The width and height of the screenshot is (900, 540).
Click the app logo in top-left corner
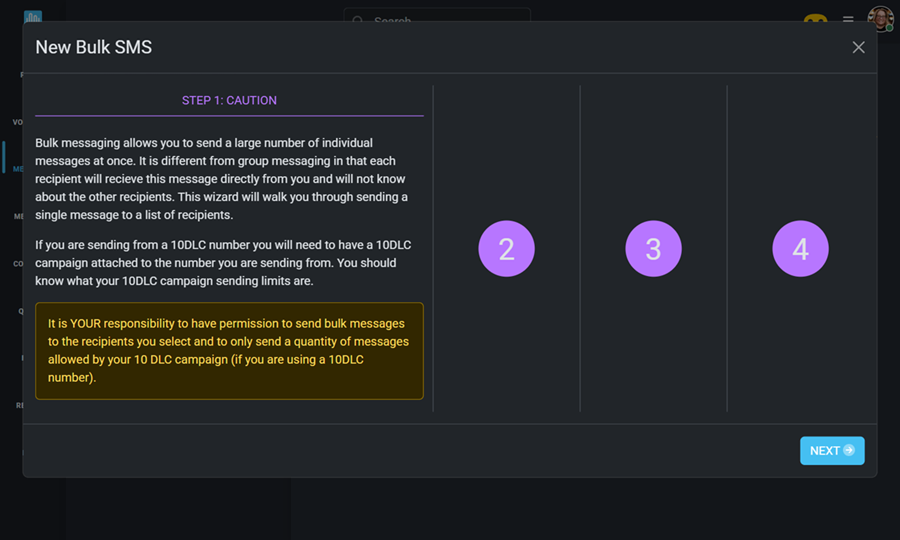tap(33, 17)
